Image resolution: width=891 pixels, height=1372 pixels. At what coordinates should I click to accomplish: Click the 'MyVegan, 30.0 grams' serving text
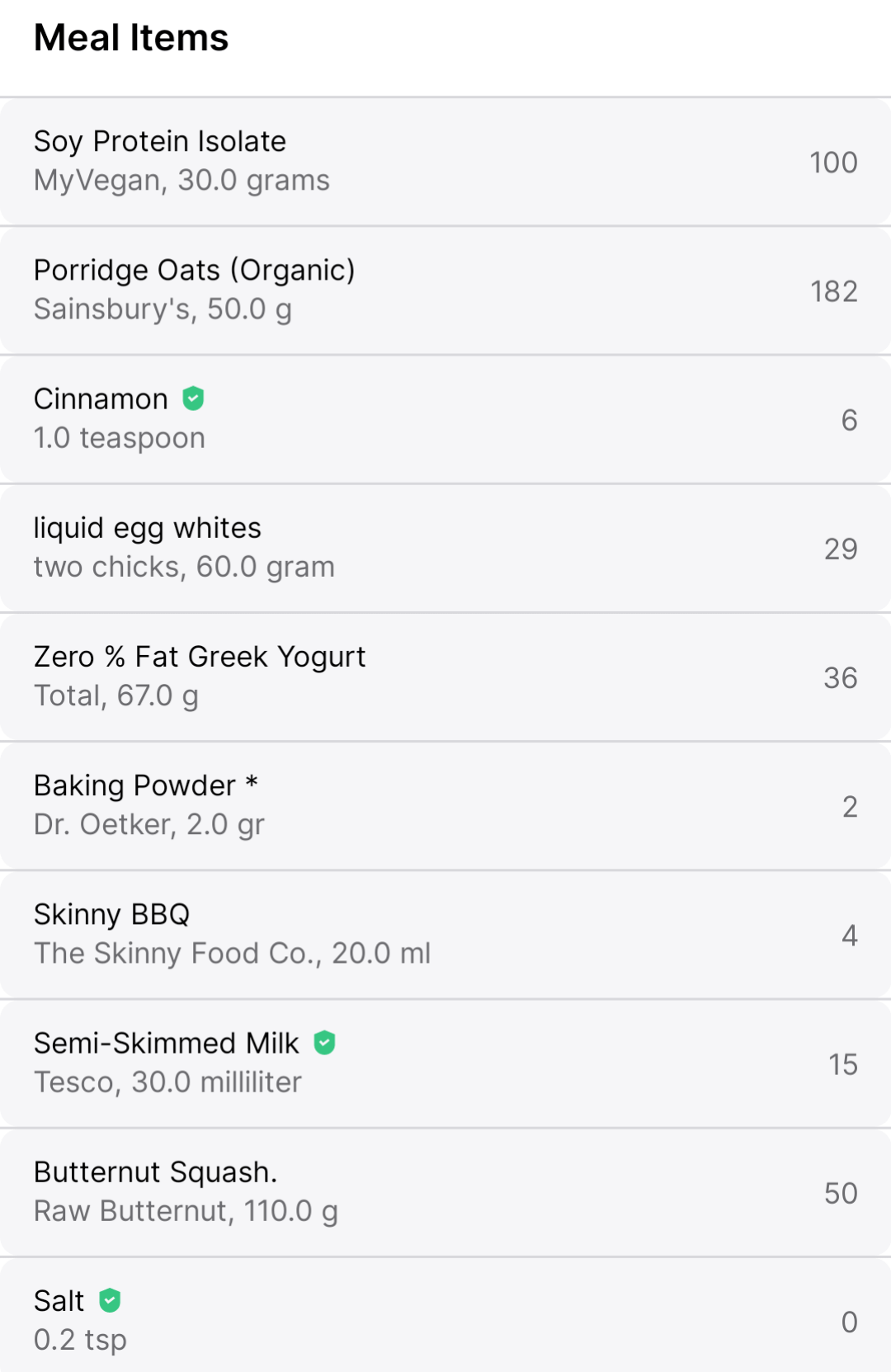click(181, 180)
